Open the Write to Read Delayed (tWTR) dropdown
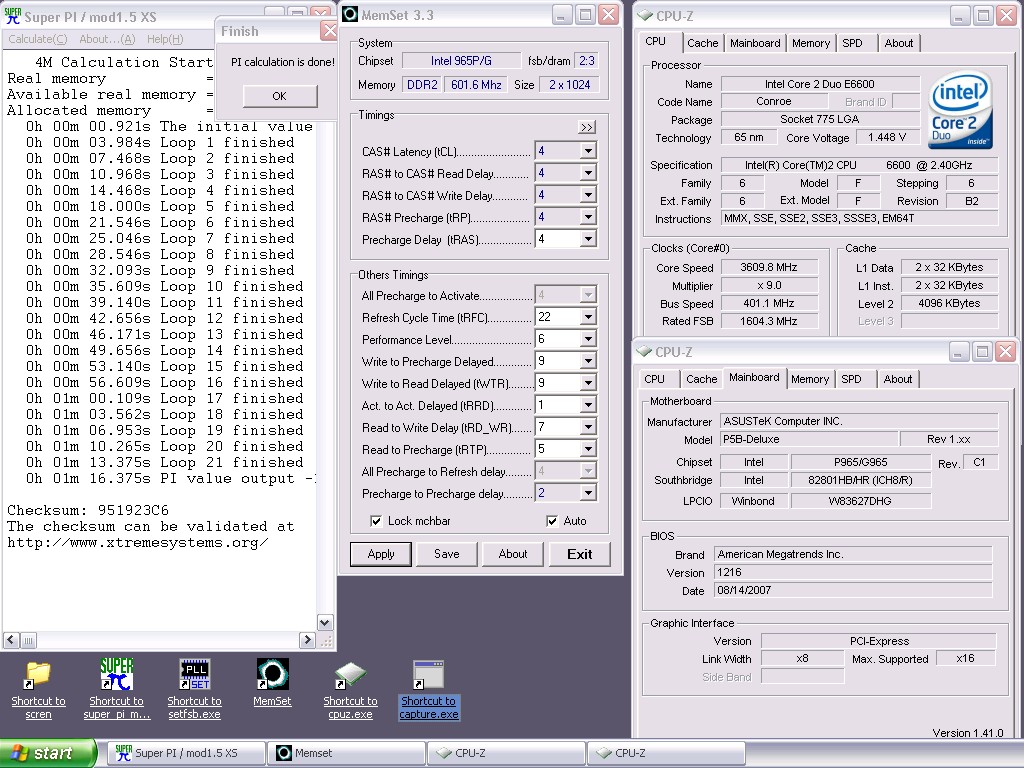Image resolution: width=1024 pixels, height=768 pixels. coord(588,383)
